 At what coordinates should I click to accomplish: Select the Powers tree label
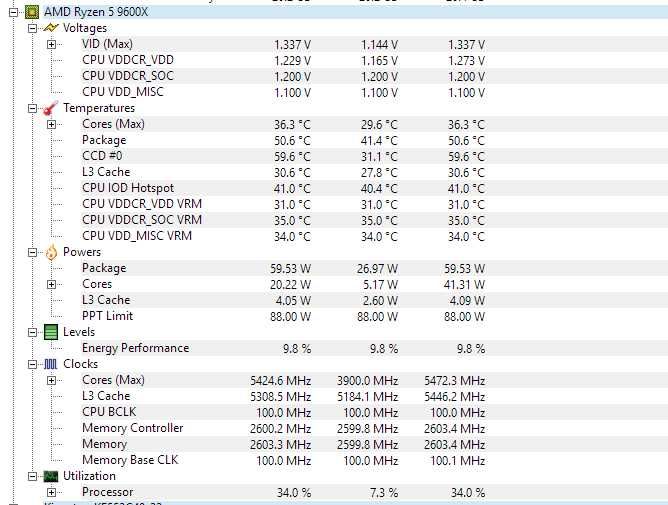pos(82,252)
